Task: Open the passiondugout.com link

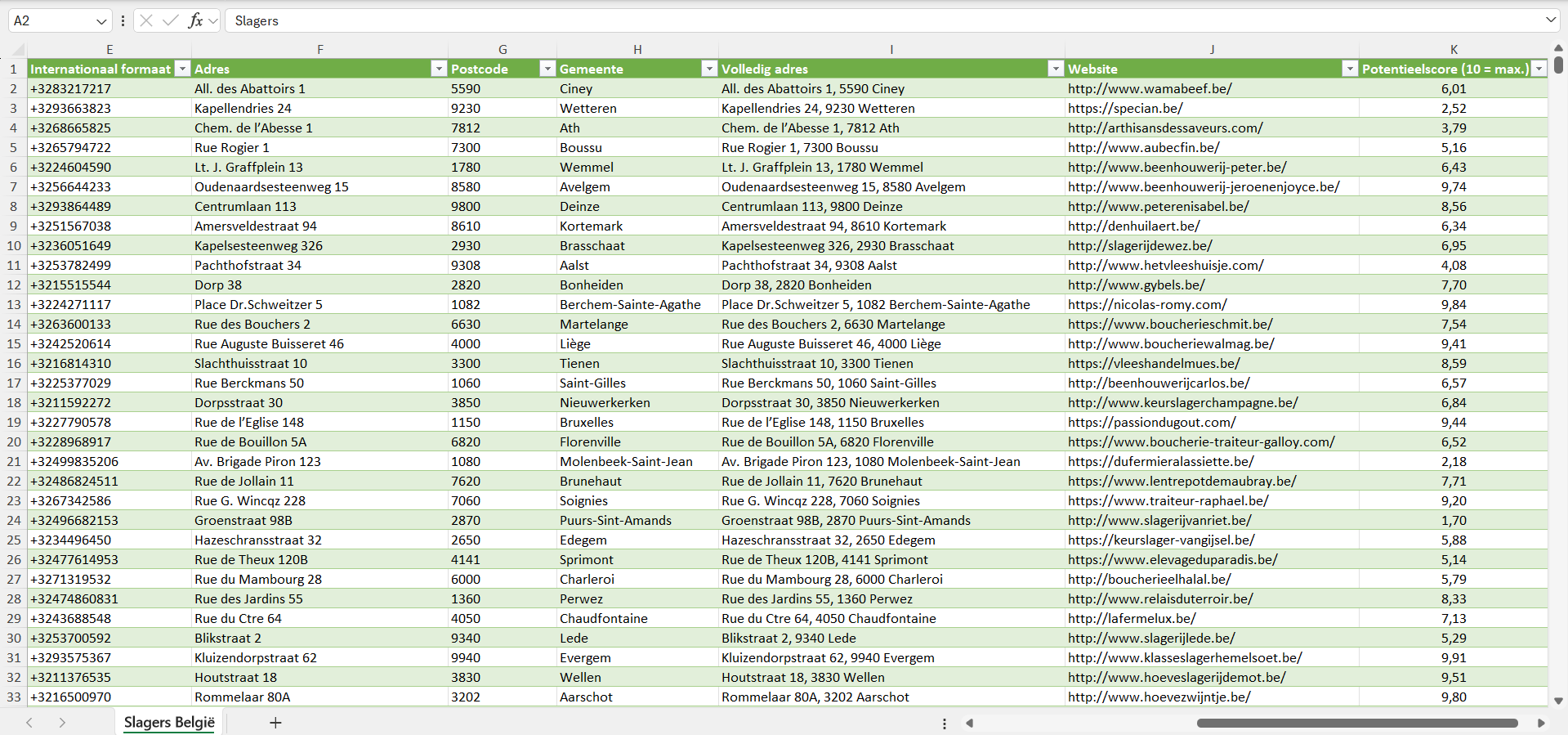Action: pos(1151,422)
